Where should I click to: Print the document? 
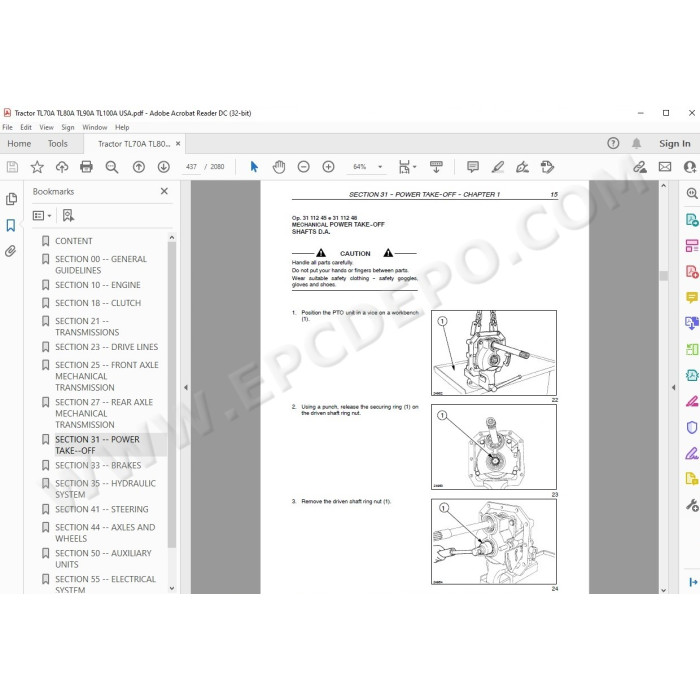tap(86, 167)
